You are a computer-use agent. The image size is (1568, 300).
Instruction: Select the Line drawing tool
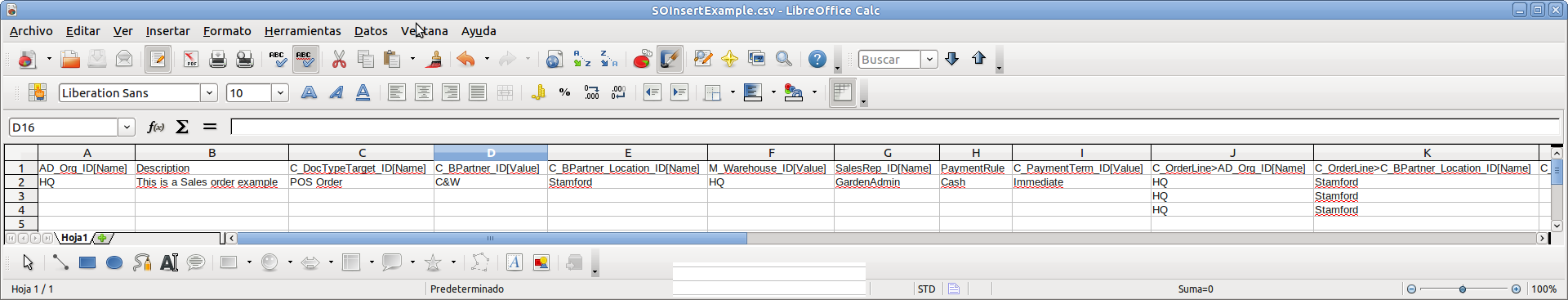coord(60,262)
